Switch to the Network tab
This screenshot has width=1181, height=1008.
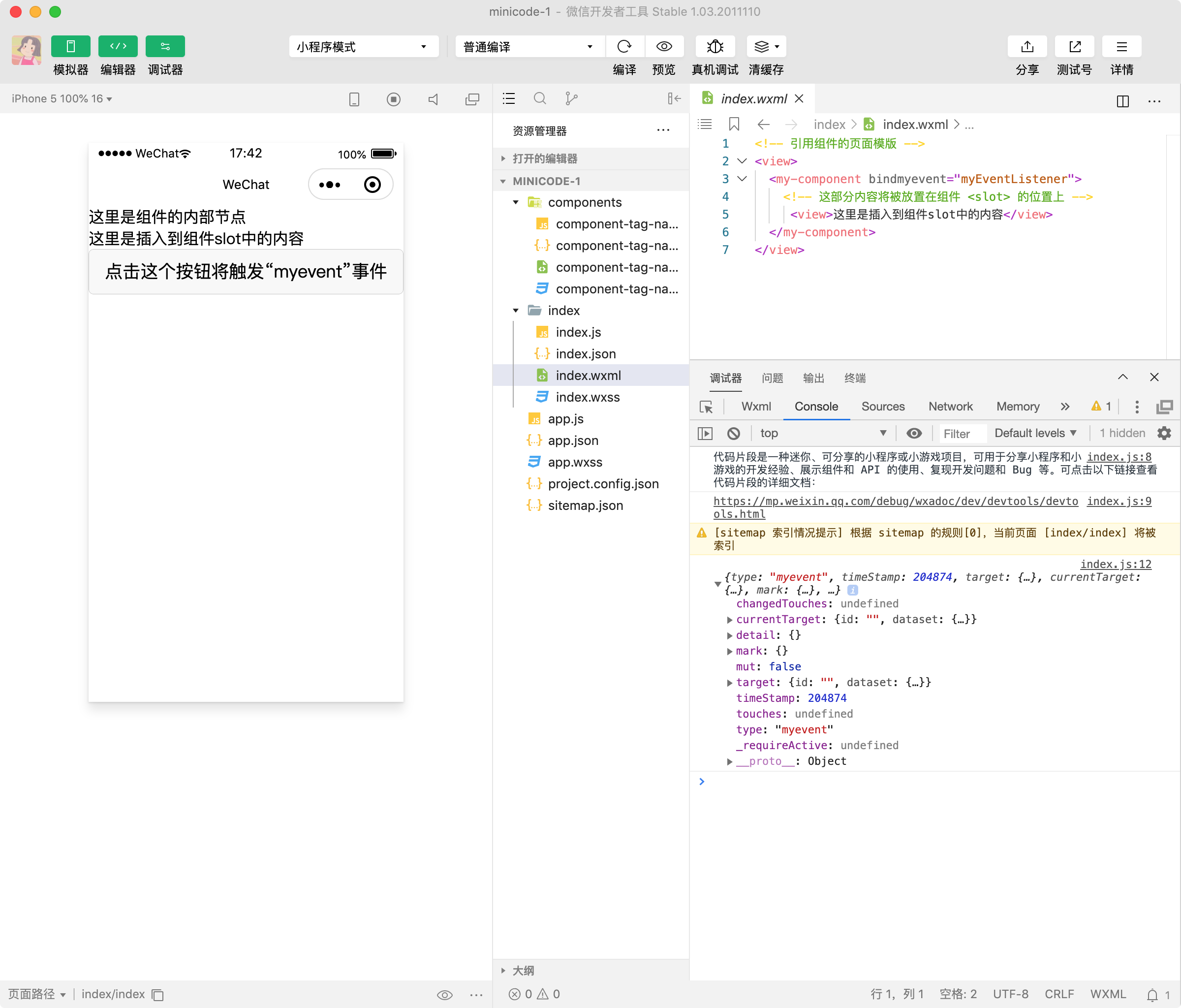[950, 407]
